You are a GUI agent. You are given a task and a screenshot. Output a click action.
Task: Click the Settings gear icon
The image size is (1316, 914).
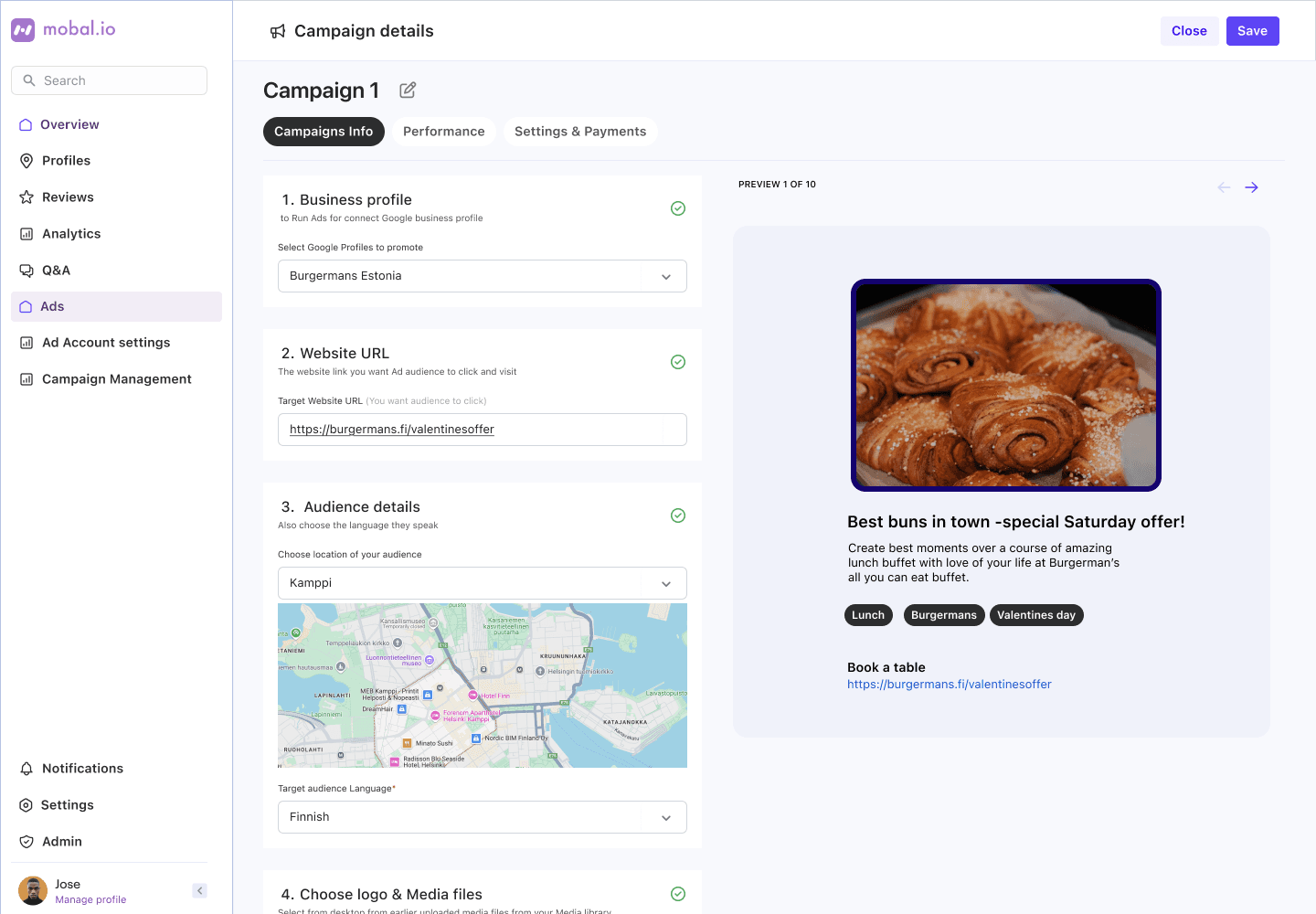point(26,805)
